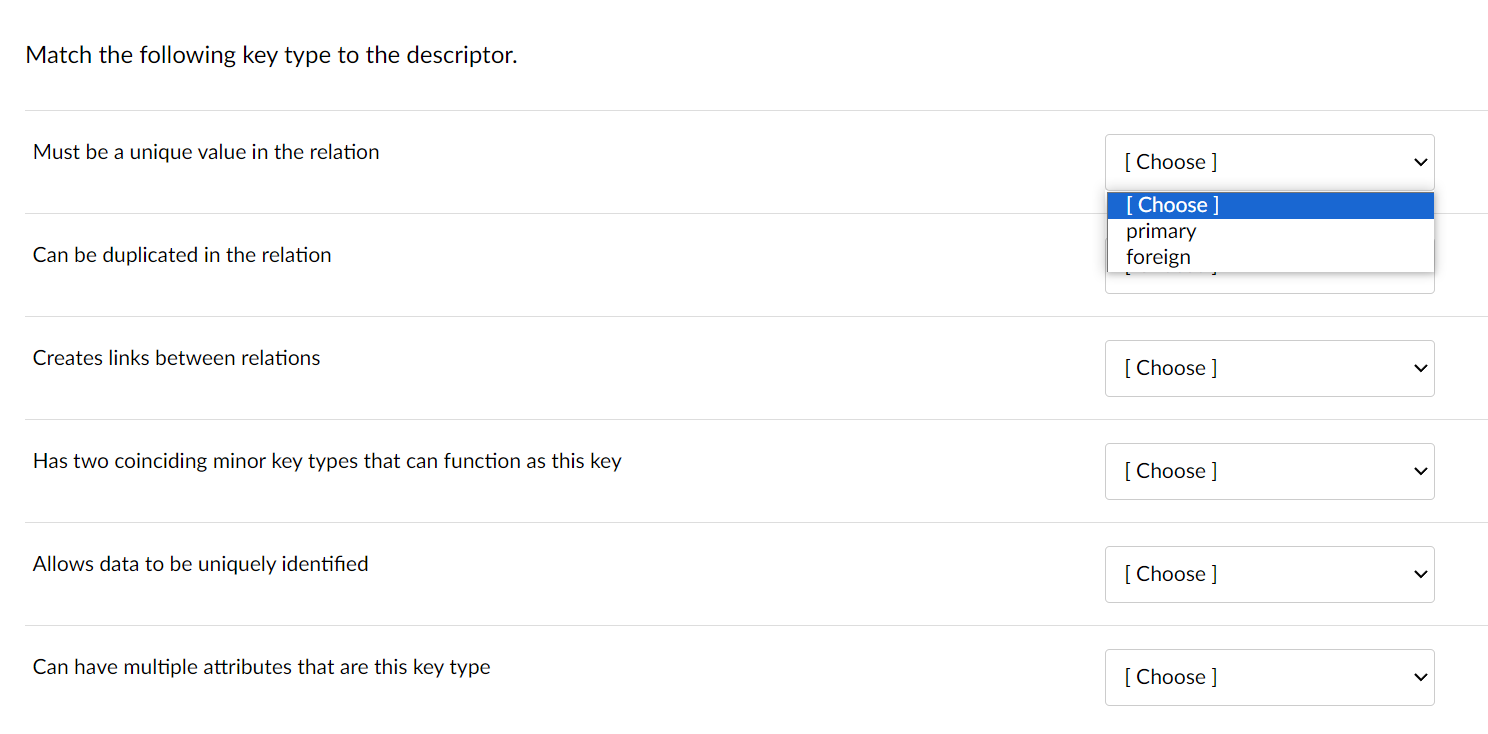Click the chevron on the "Creates links" dropdown
The height and width of the screenshot is (734, 1488).
1419,368
